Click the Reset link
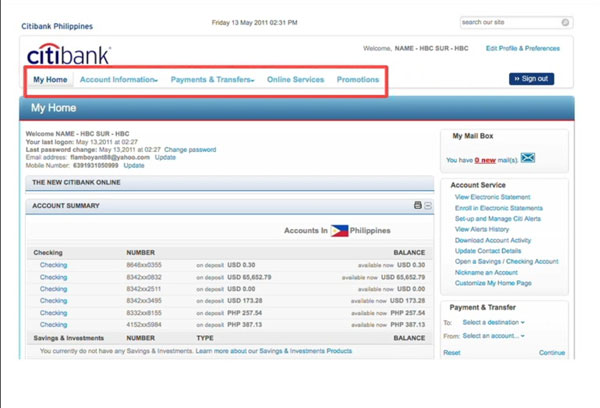The height and width of the screenshot is (408, 600). pos(452,353)
